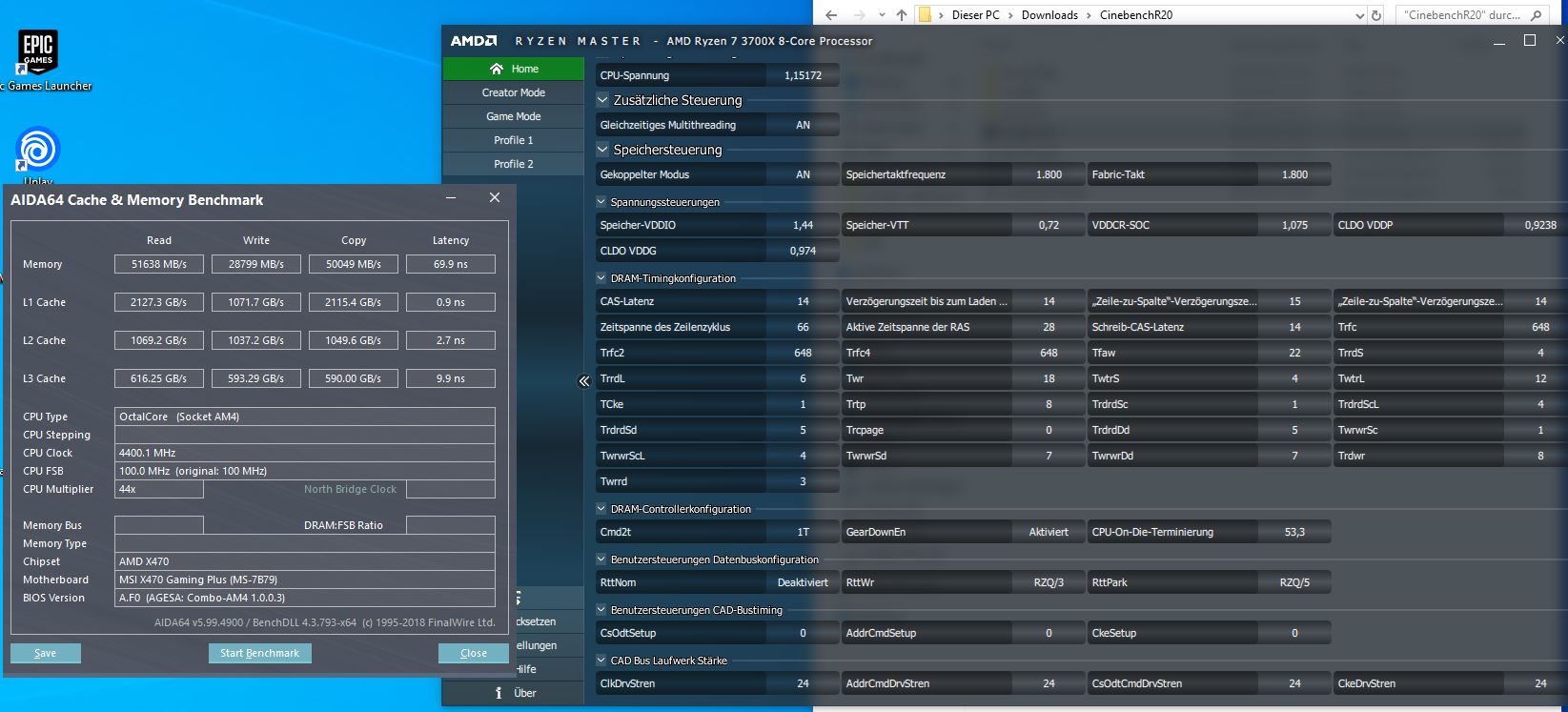The height and width of the screenshot is (712, 1568).
Task: Close AIDA64 window with X
Action: click(494, 198)
